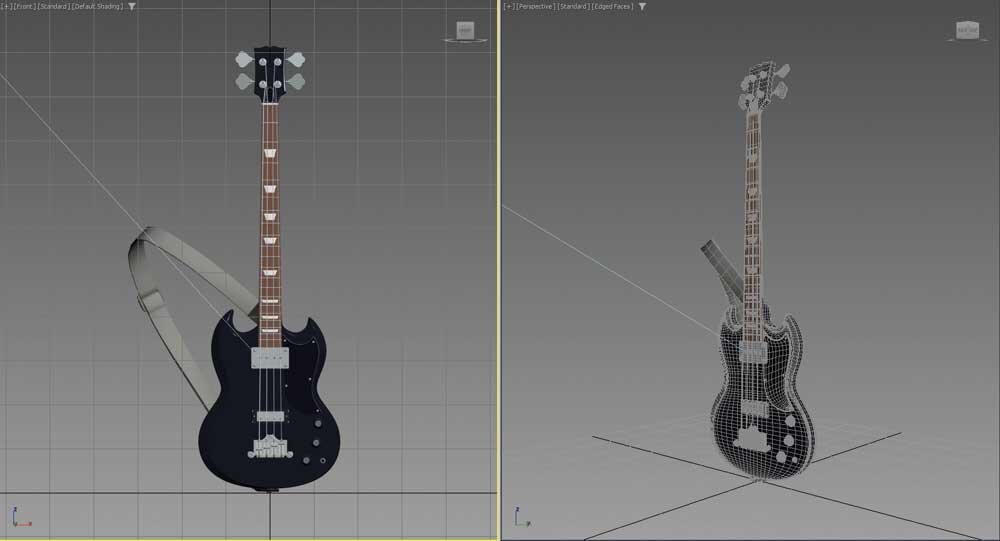Click the ViewCube in Perspective viewport
Viewport: 1000px width, 541px height.
[x=967, y=30]
